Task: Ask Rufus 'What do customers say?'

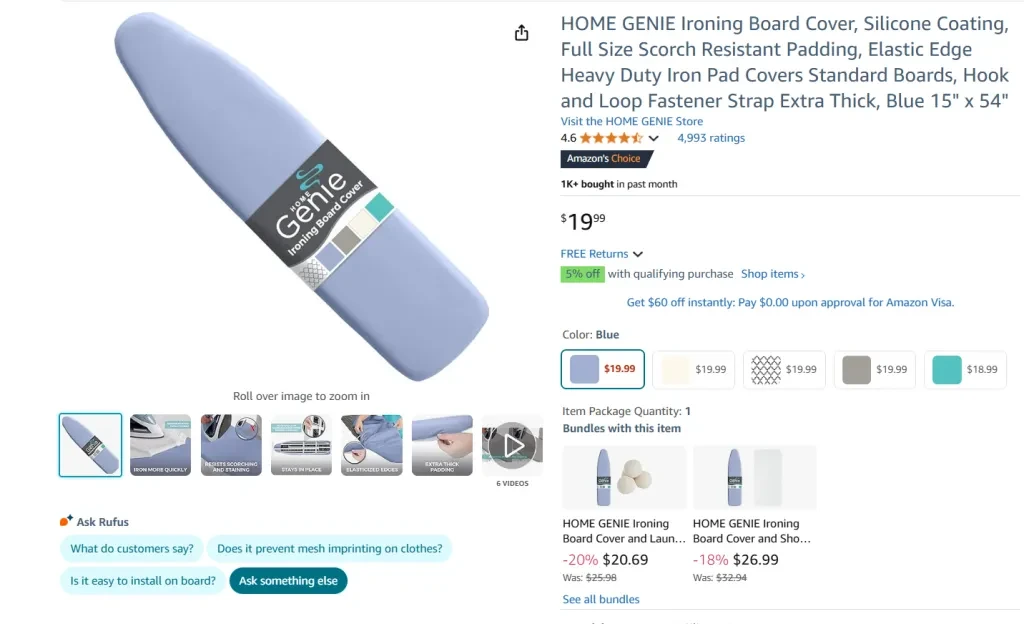Action: [x=132, y=548]
